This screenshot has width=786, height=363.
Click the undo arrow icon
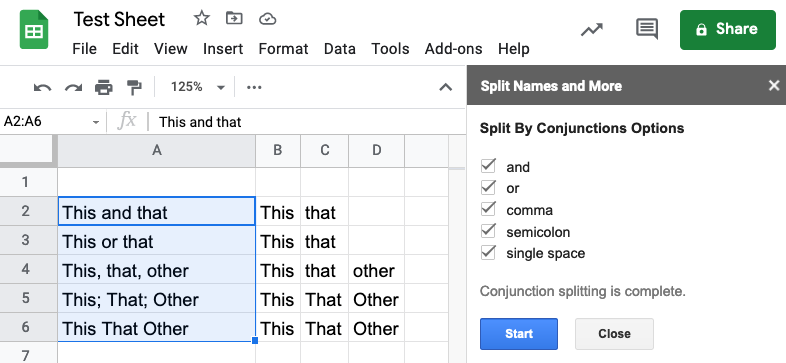coord(42,88)
